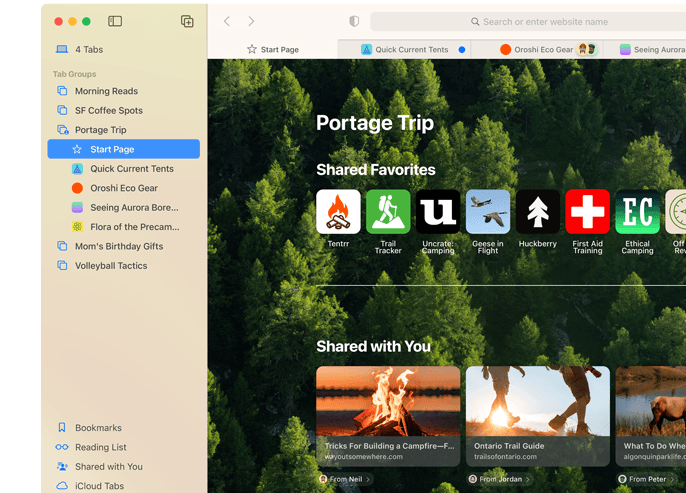686x493 pixels.
Task: Open the Trail Tracker favorite icon
Action: click(x=388, y=212)
